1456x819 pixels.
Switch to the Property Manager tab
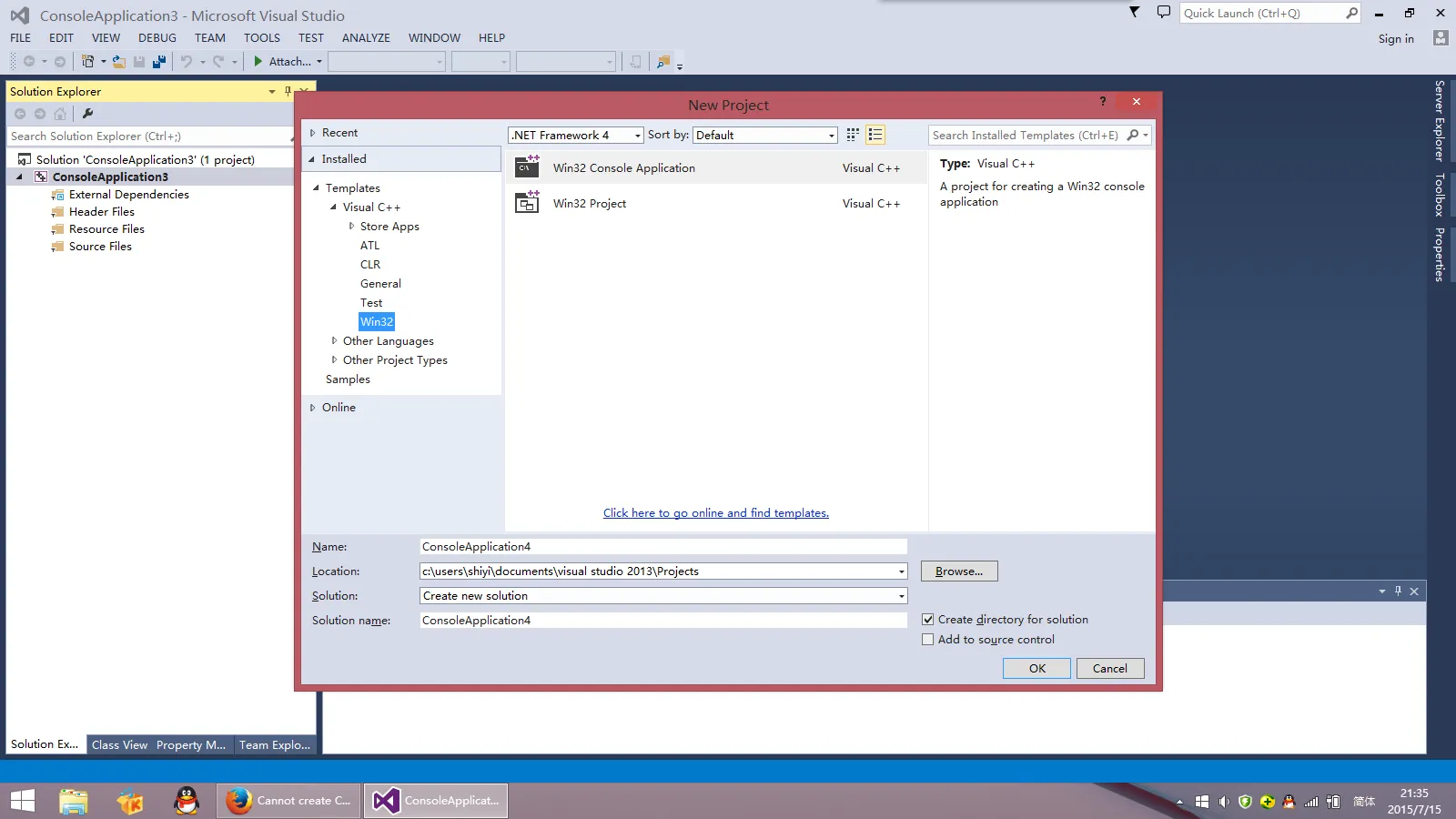pyautogui.click(x=191, y=744)
